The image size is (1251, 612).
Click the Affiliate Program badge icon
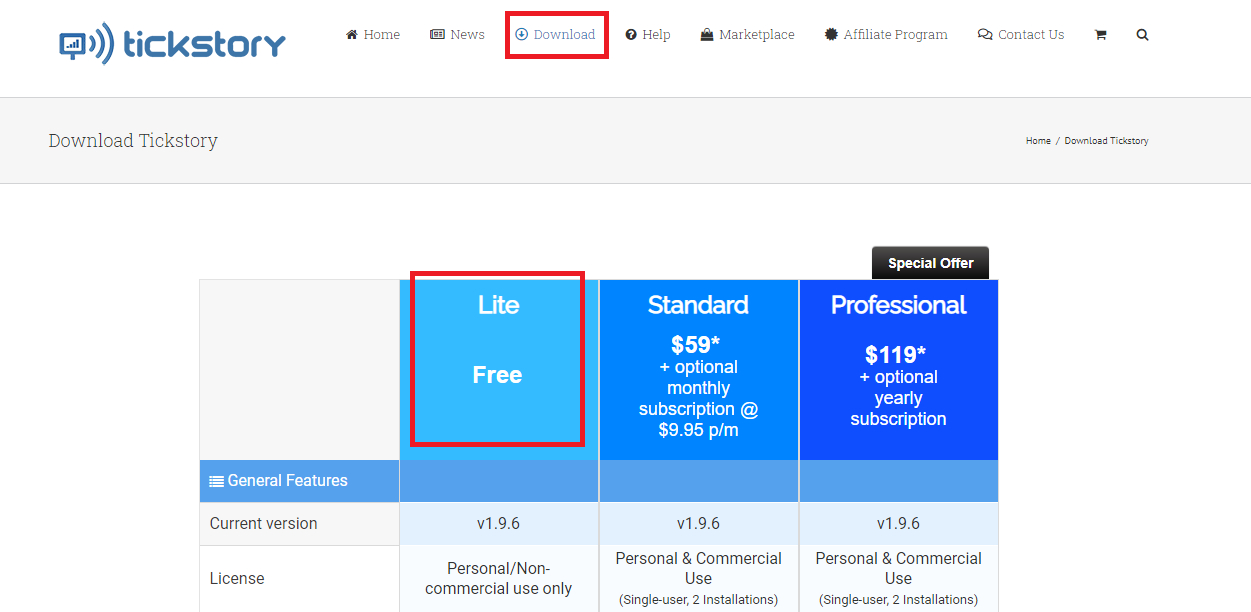click(831, 35)
